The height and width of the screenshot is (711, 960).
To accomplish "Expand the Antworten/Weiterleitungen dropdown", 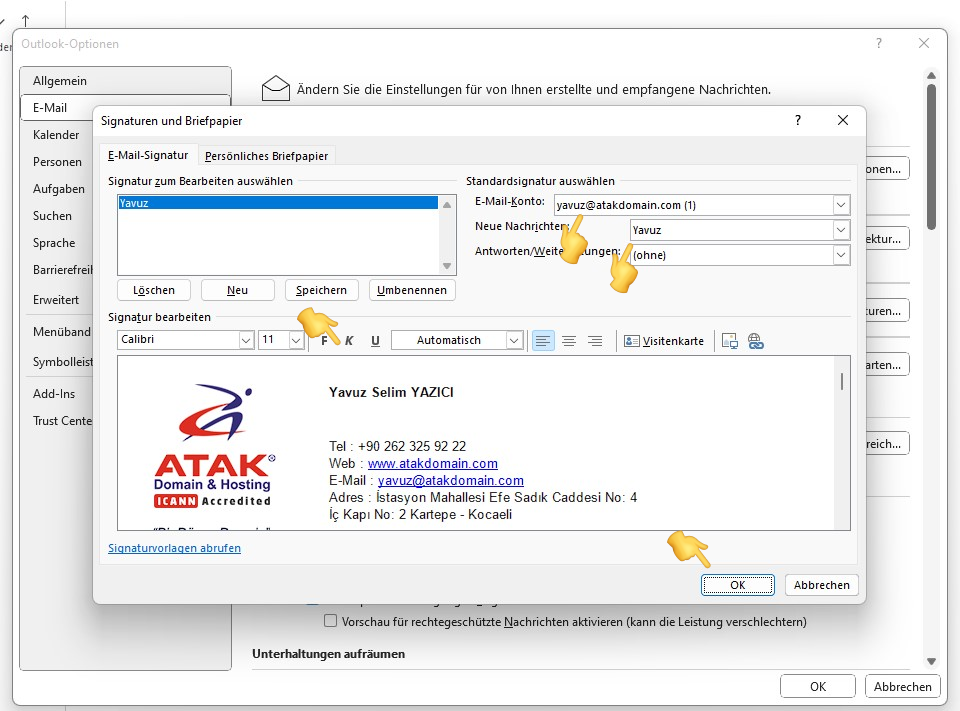I will click(x=843, y=255).
